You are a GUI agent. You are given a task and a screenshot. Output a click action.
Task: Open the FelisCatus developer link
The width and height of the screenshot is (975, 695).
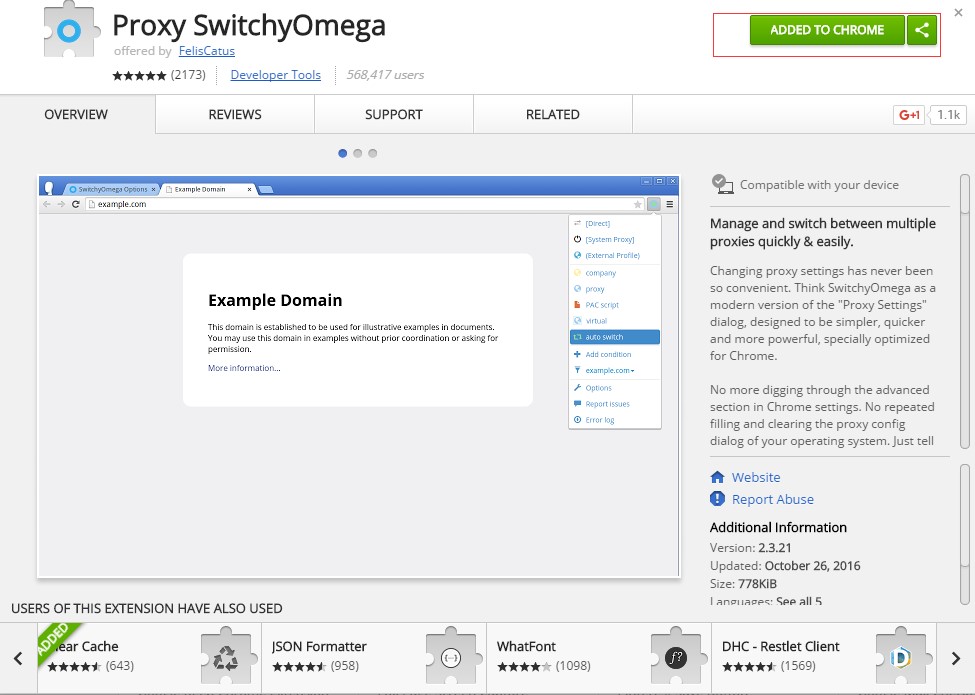click(x=206, y=51)
